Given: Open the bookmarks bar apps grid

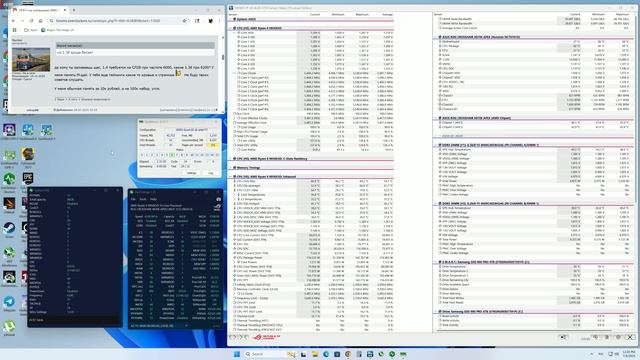Looking at the screenshot, I should coord(15,30).
